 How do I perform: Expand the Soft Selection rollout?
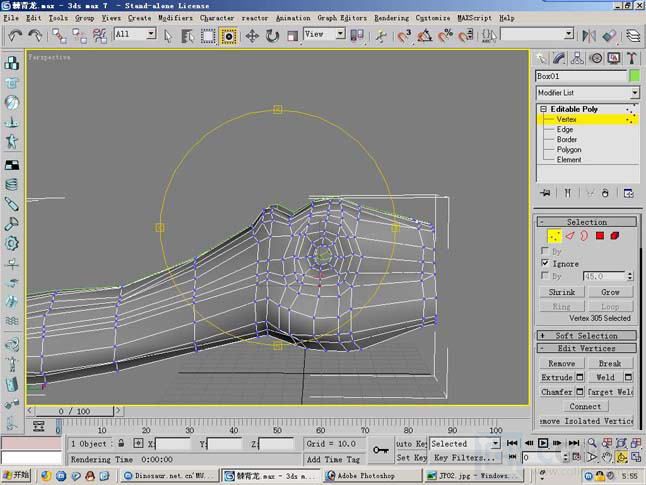pos(587,335)
